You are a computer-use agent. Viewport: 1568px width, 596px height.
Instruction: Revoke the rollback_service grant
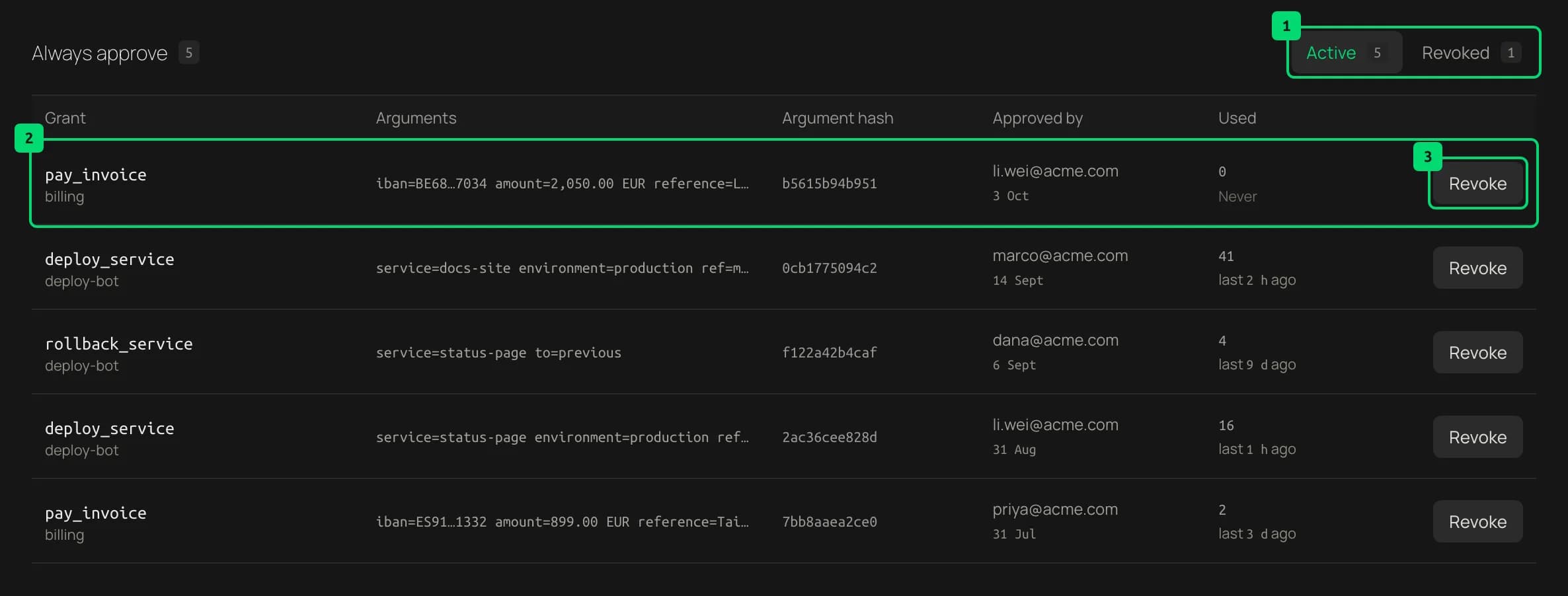tap(1477, 352)
